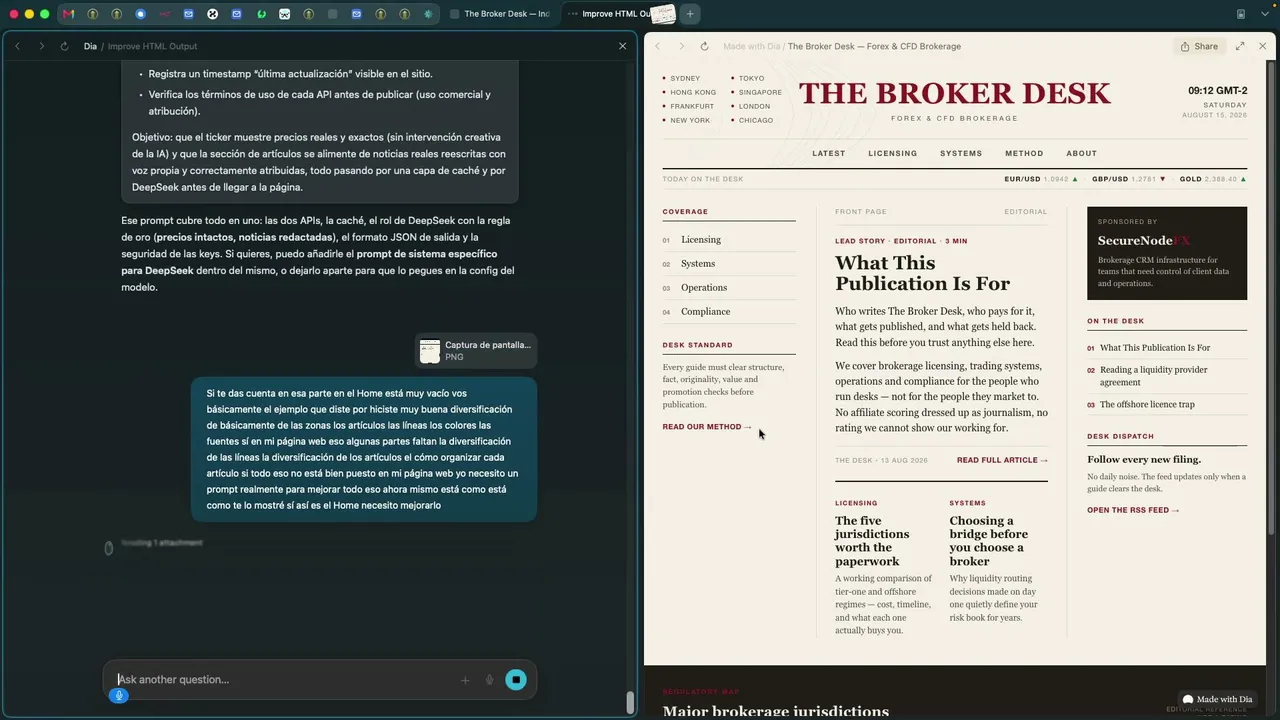The width and height of the screenshot is (1280, 720).
Task: Switch to The Broker Desk browser tab
Action: click(499, 14)
